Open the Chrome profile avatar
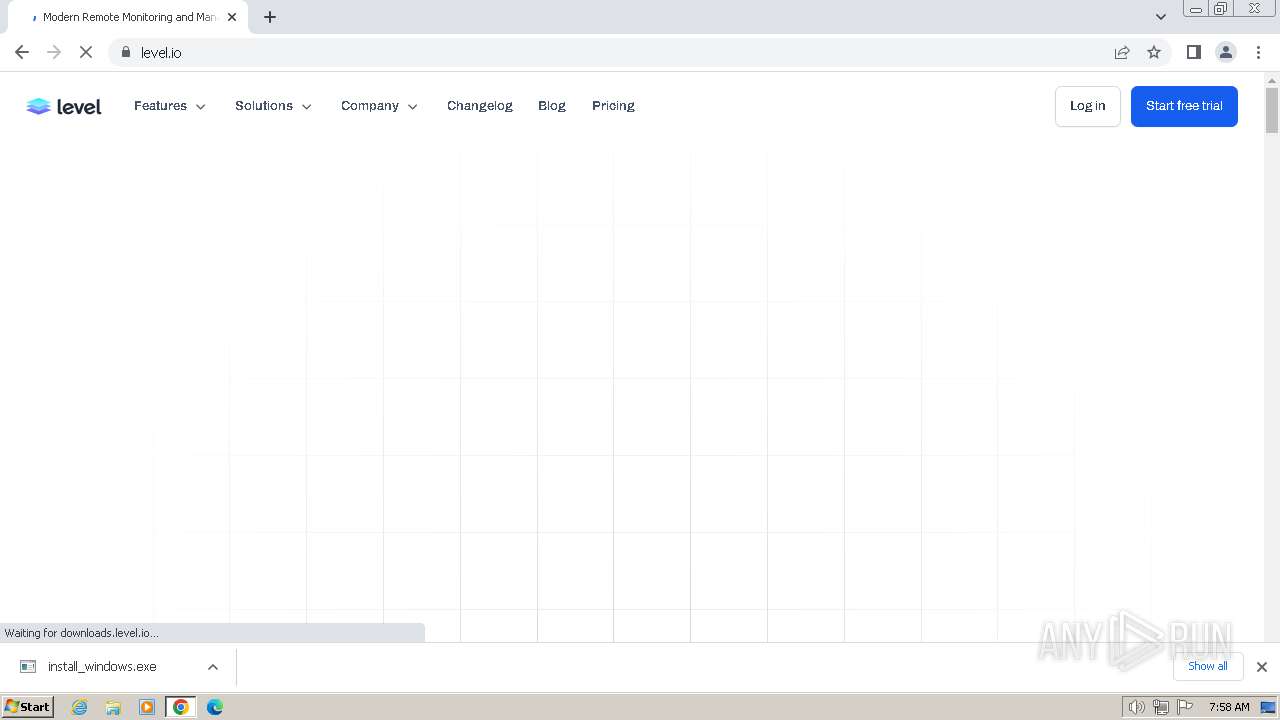This screenshot has height=720, width=1280. tap(1226, 52)
